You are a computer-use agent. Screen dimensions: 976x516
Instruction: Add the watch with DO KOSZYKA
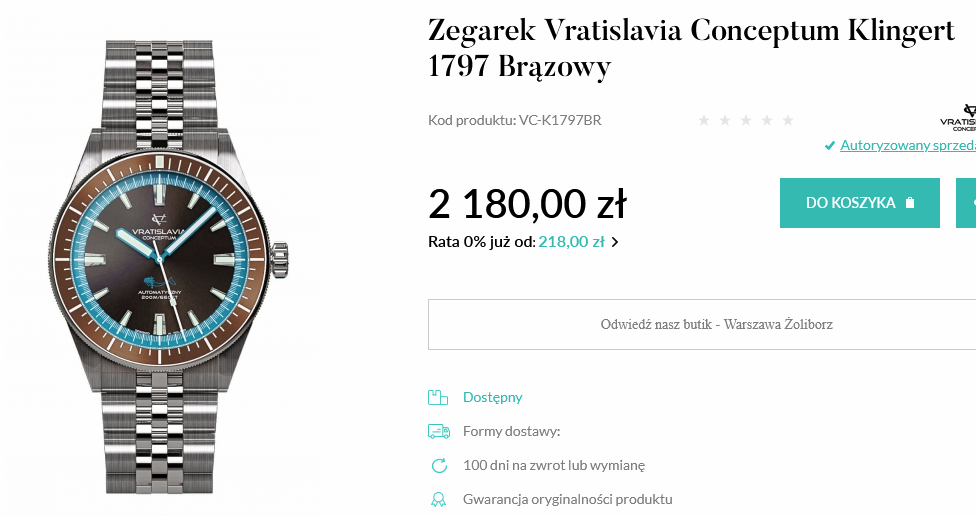859,203
